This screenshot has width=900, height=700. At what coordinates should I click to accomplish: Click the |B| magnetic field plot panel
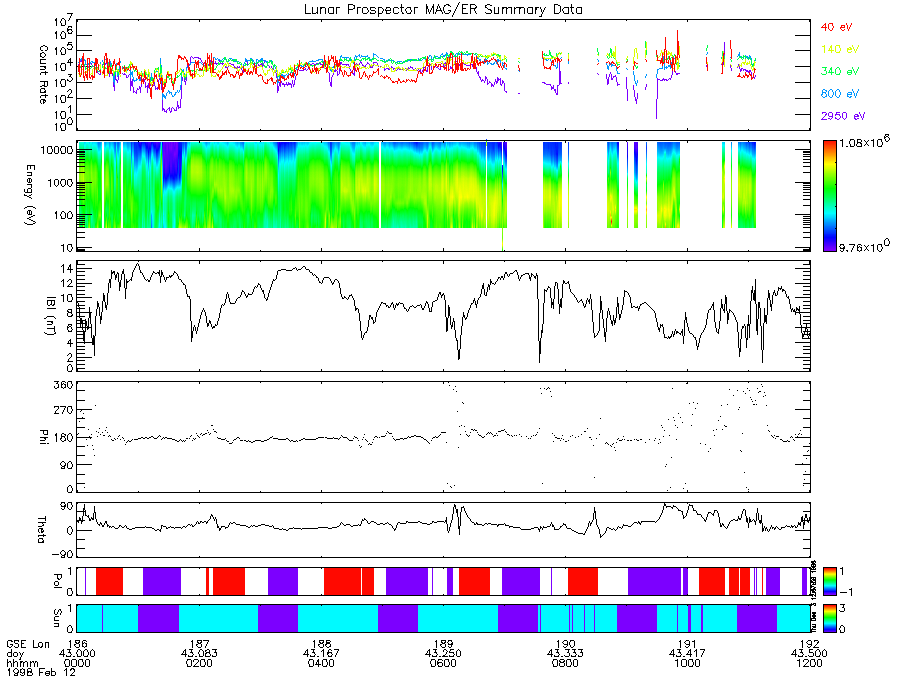(443, 316)
